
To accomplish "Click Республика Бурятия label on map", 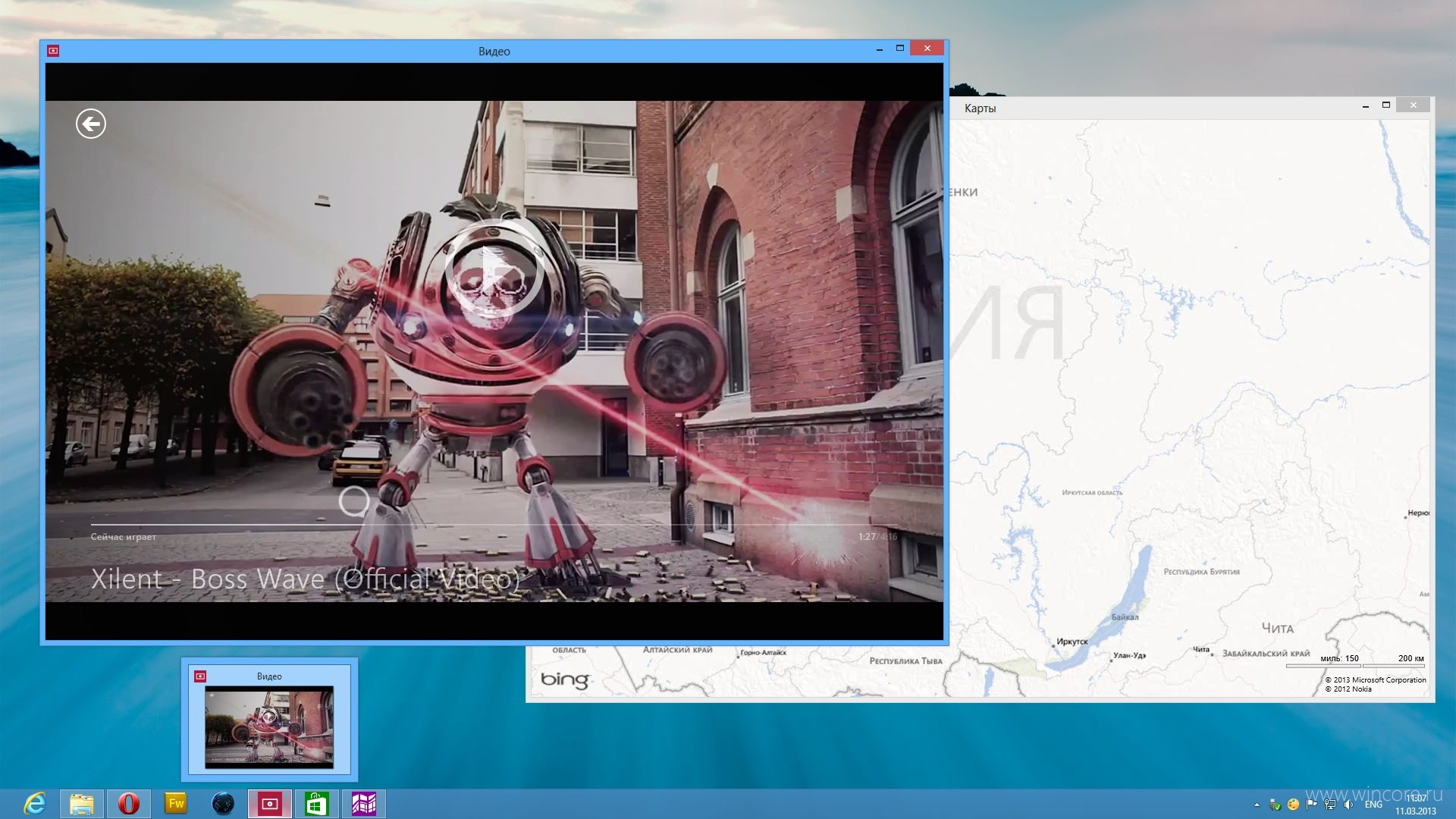I will click(1202, 572).
